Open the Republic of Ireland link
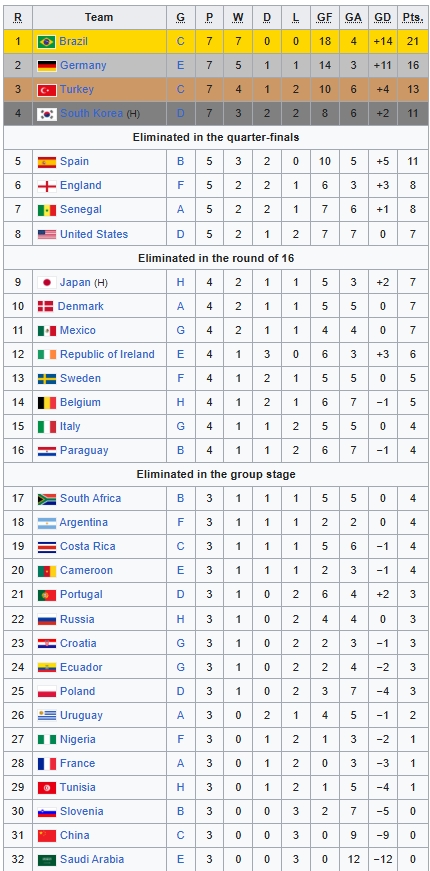 [x=107, y=354]
